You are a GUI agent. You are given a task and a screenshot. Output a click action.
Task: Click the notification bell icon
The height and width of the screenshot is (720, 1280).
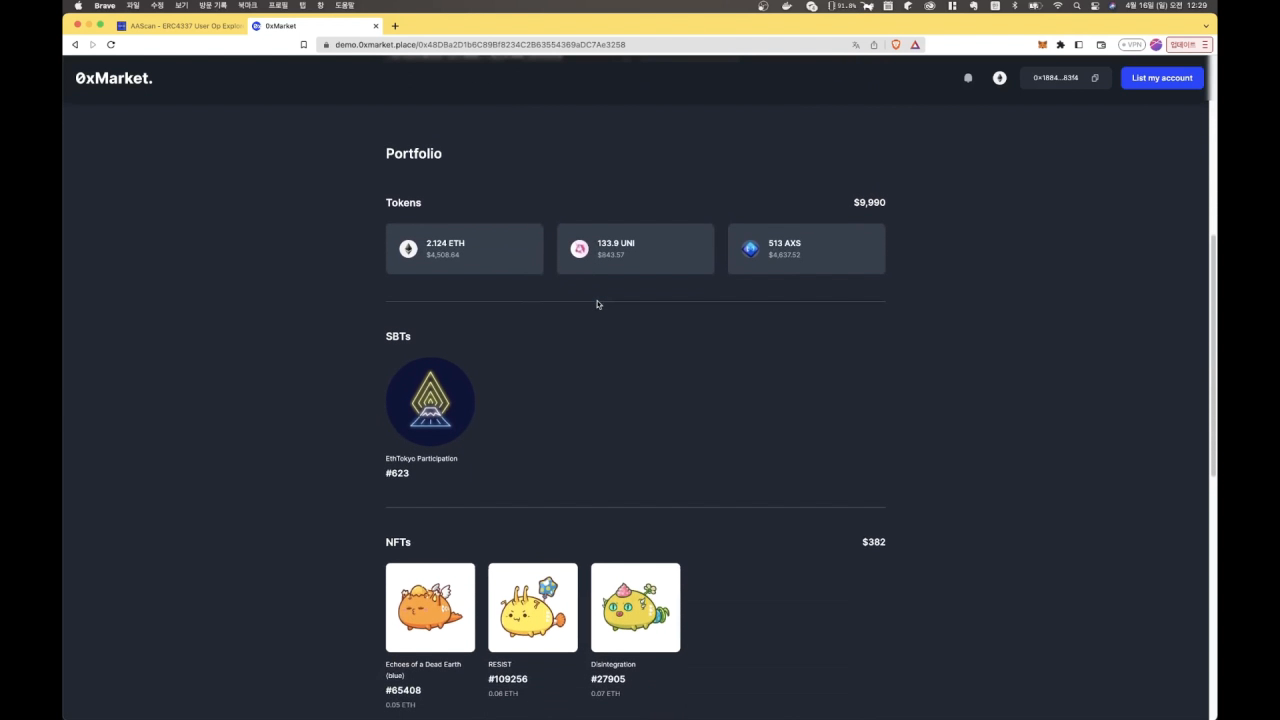968,78
